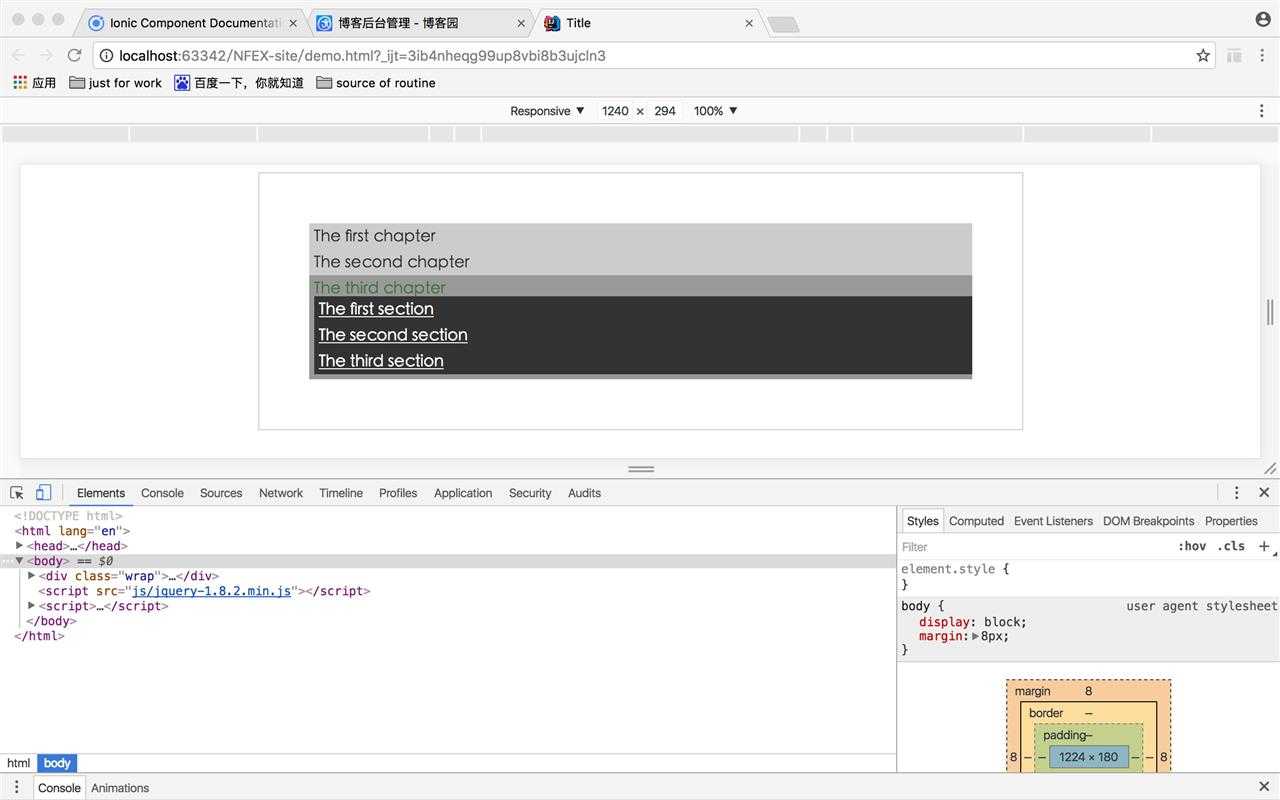Switch to the Console tab

click(162, 493)
